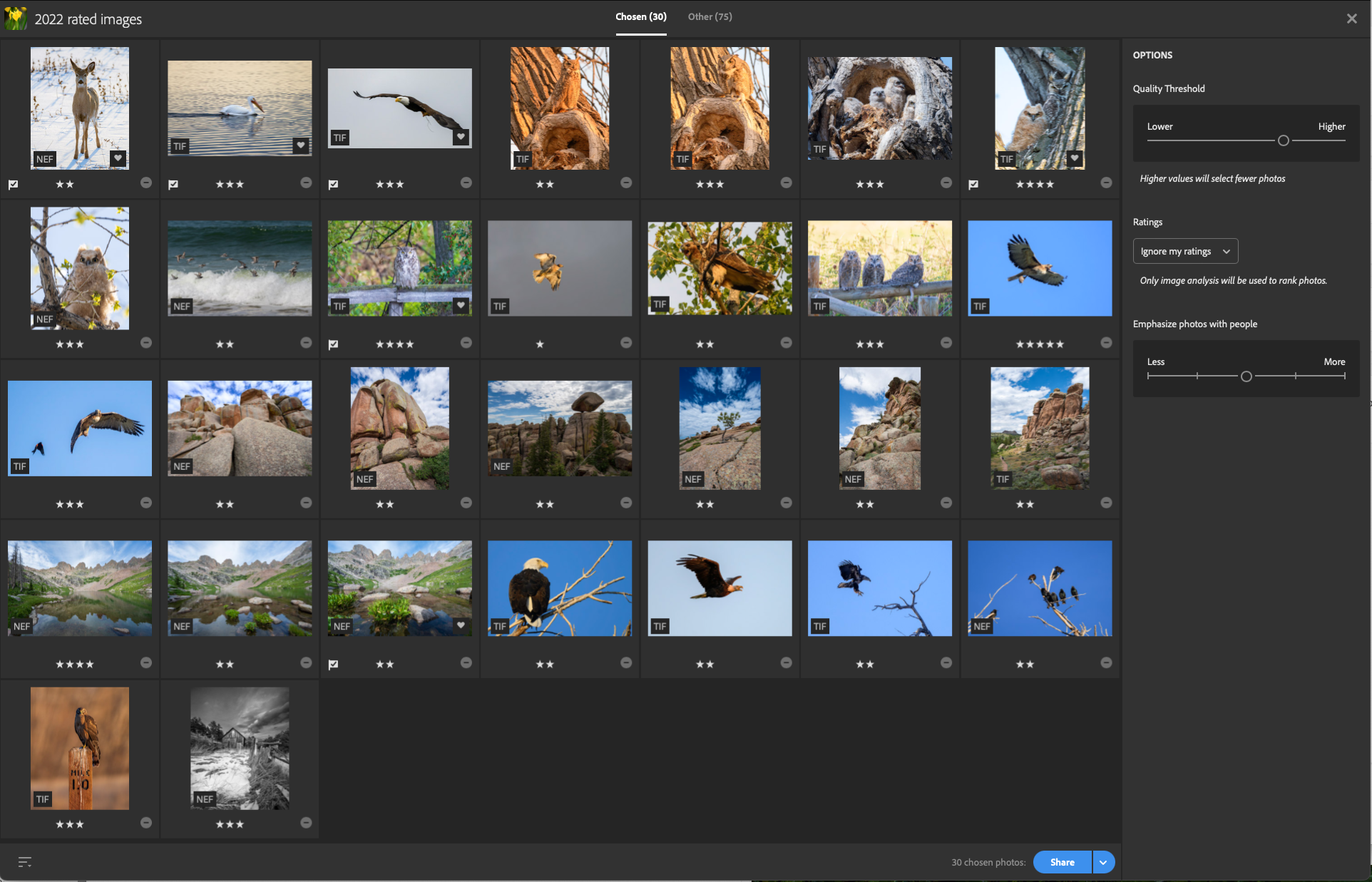Image resolution: width=1372 pixels, height=882 pixels.
Task: Open the sort options icon in bottom toolbar
Action: [24, 862]
